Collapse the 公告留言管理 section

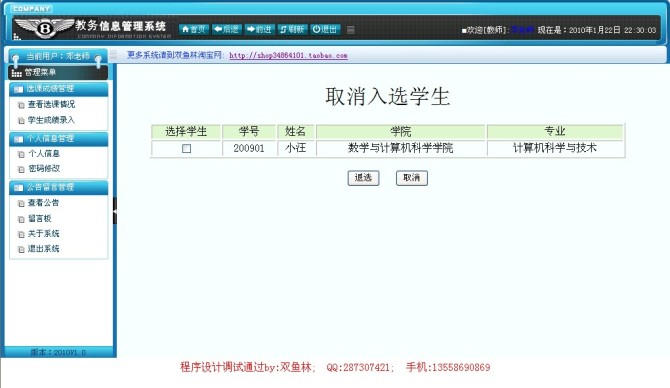coord(59,188)
